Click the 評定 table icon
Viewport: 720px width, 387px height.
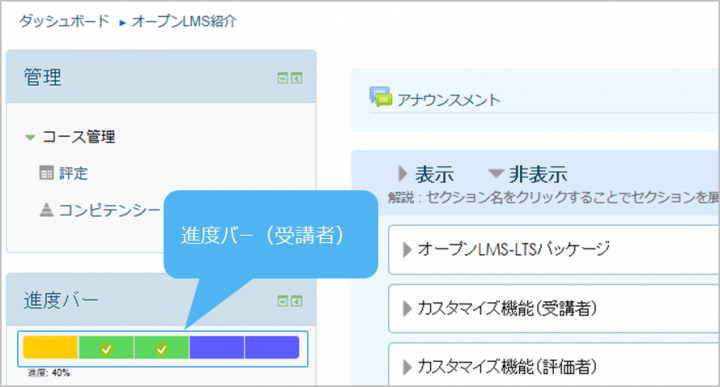[46, 173]
